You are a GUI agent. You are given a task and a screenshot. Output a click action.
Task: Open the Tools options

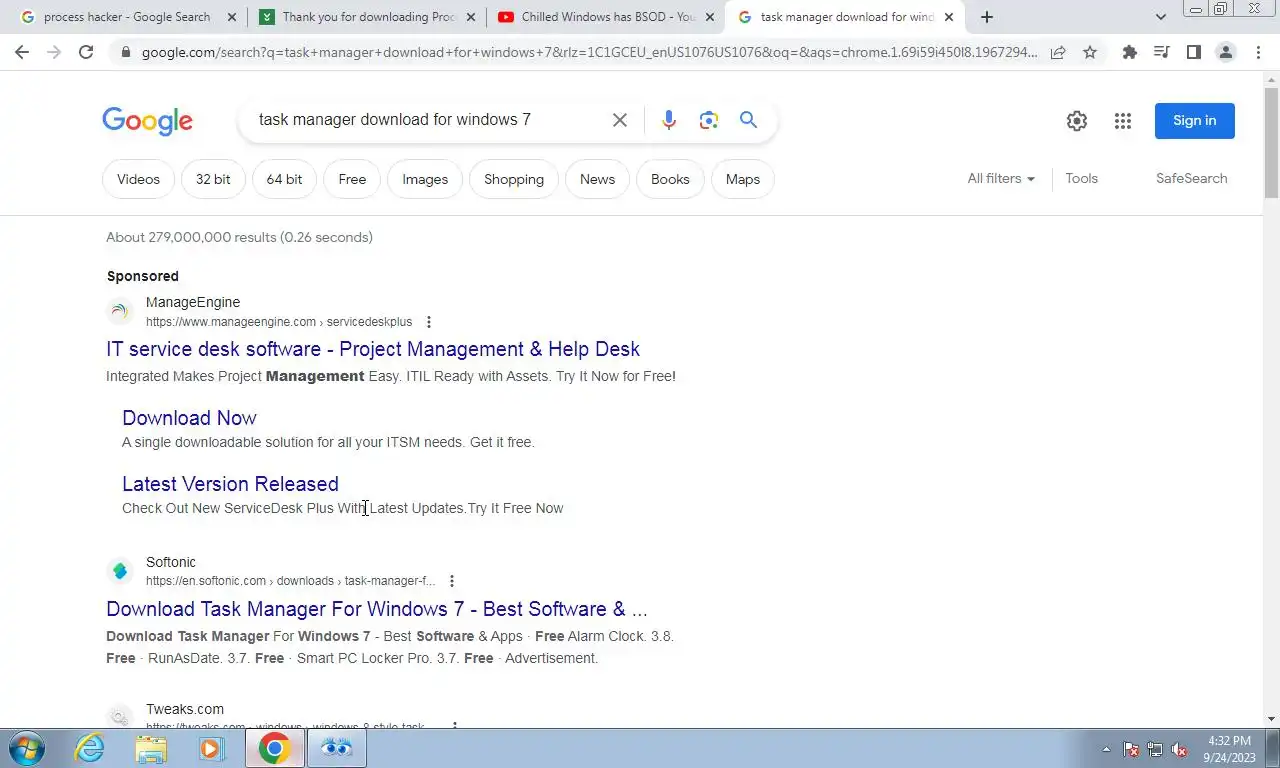click(x=1081, y=178)
